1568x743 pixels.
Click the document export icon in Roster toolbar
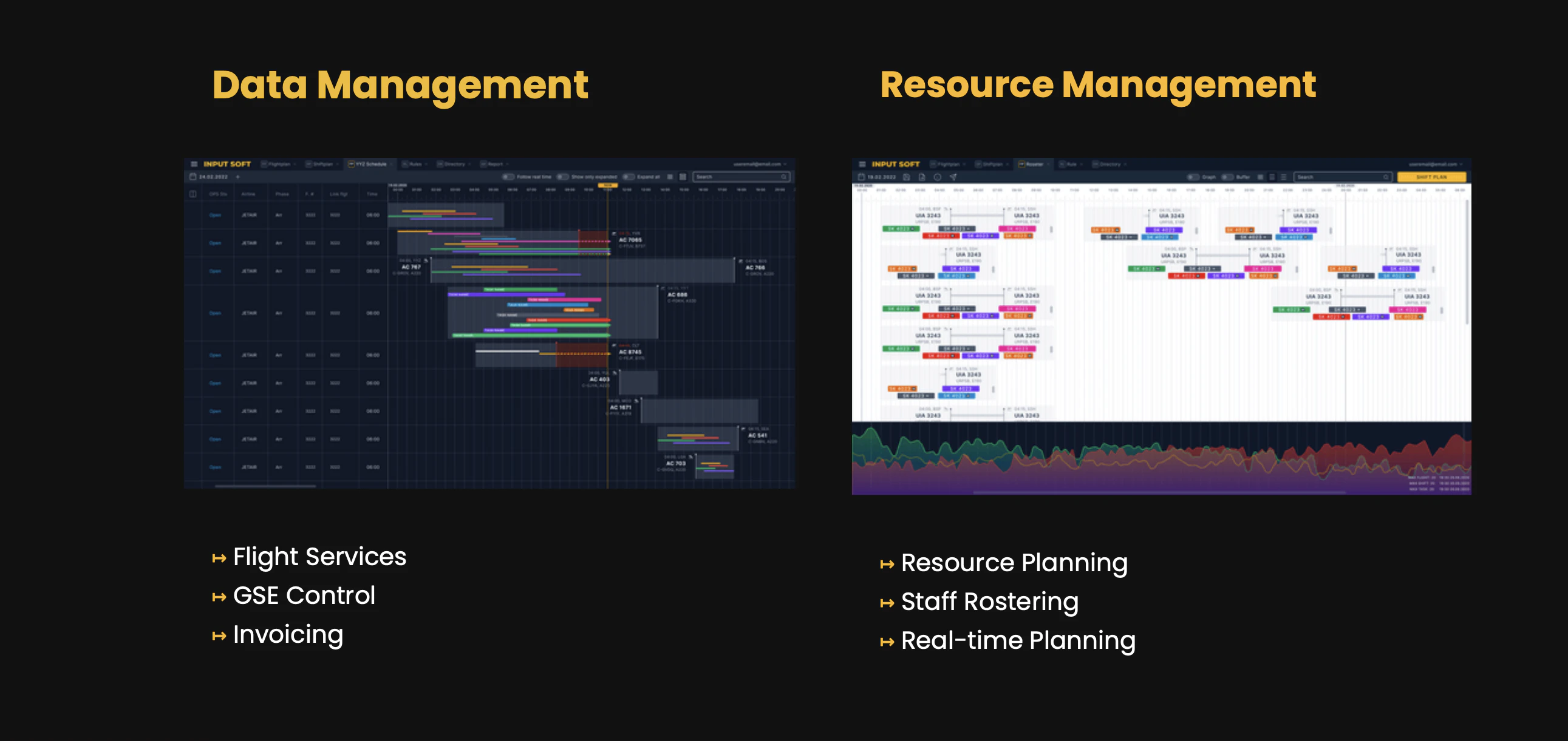922,177
